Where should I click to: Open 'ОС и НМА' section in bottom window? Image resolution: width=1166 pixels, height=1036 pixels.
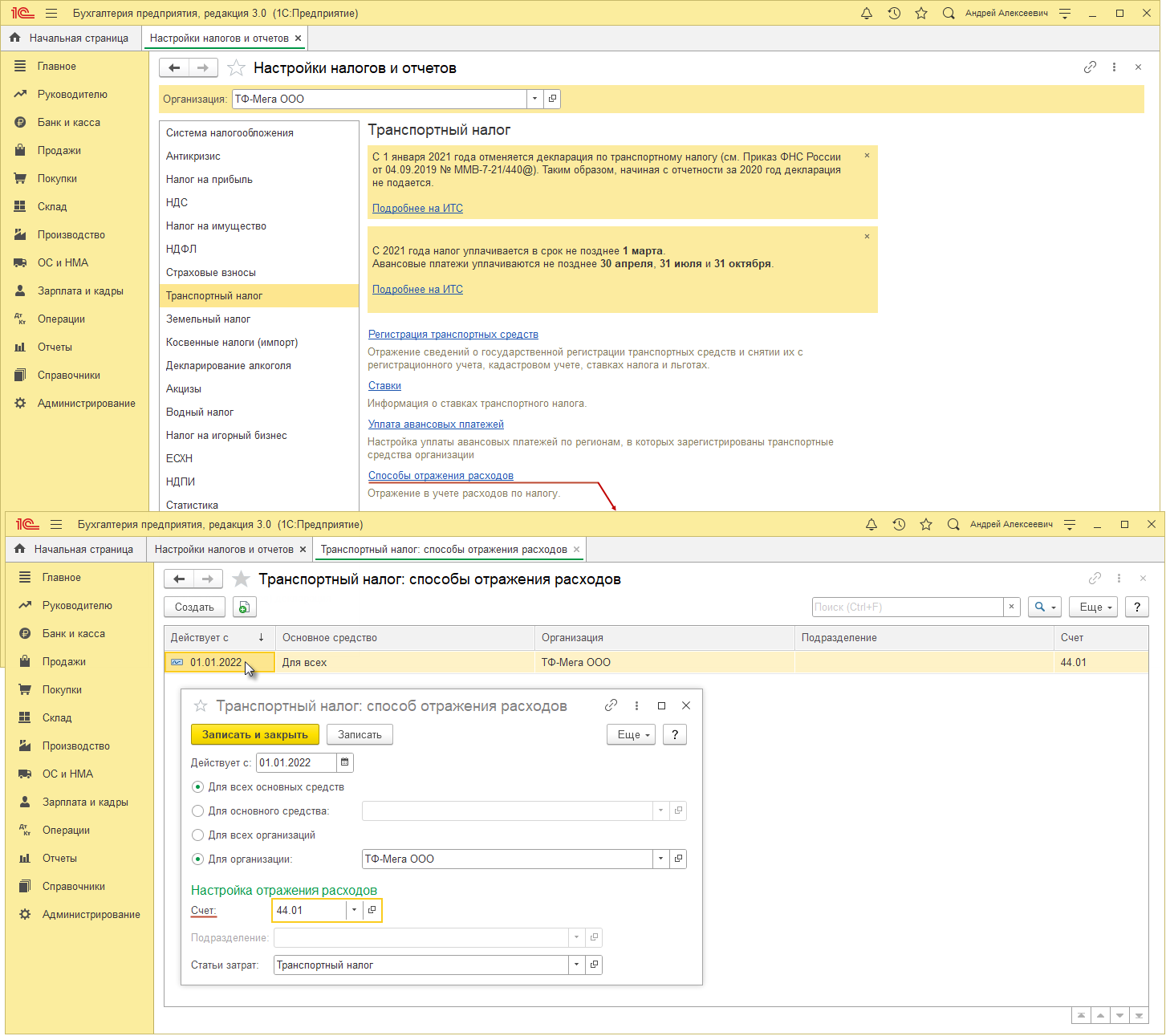(67, 774)
